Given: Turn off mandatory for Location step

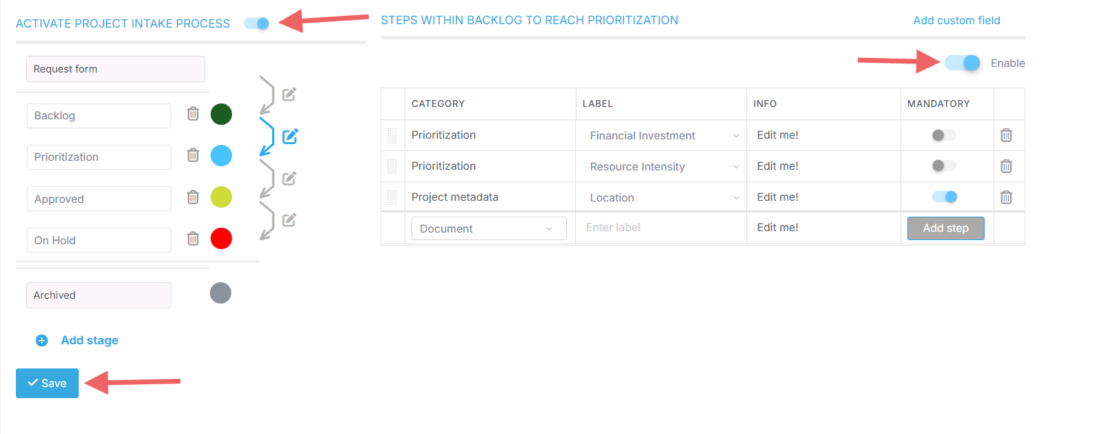Looking at the screenshot, I should click(x=944, y=197).
